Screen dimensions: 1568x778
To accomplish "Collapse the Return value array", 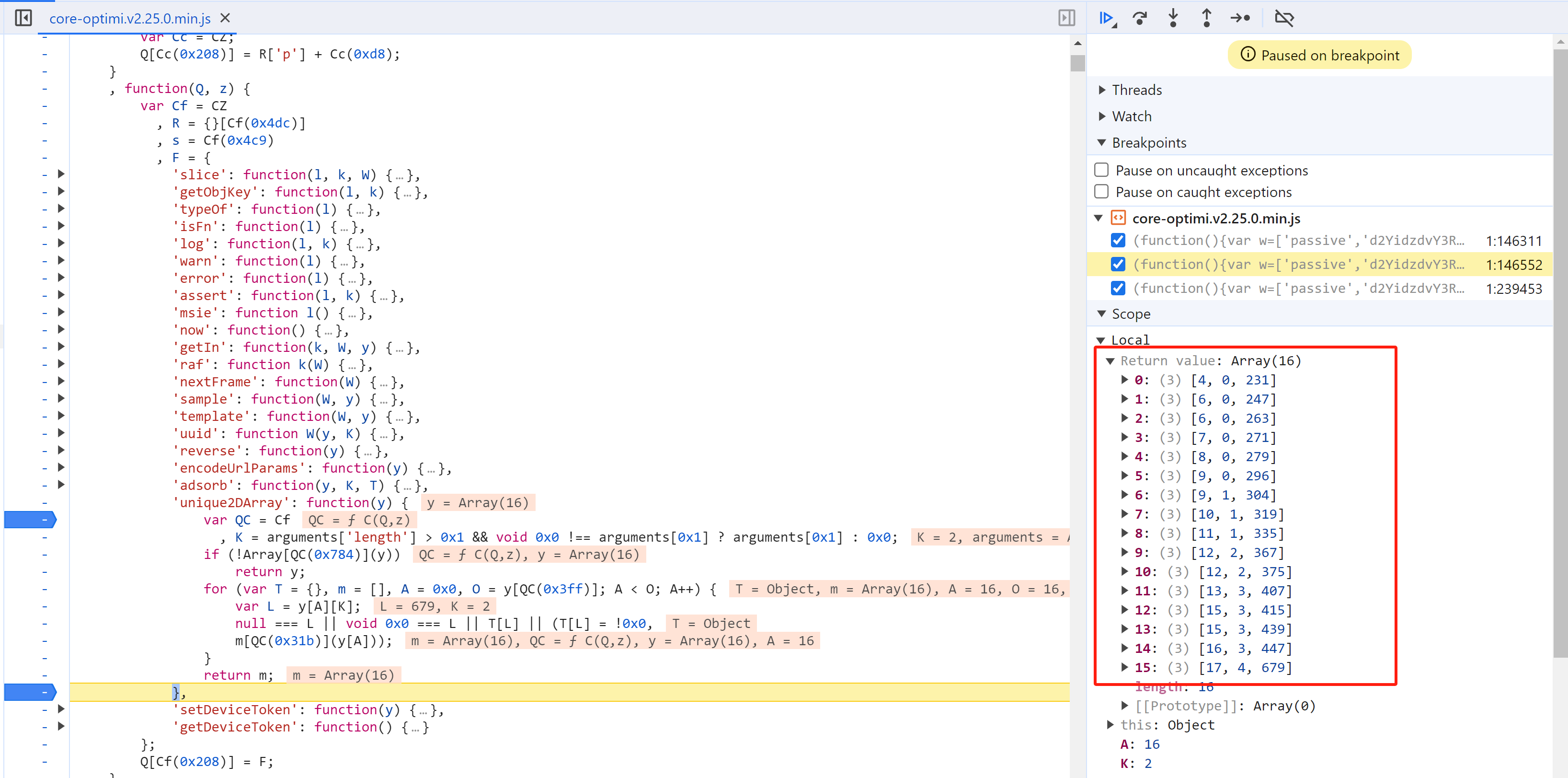I will pyautogui.click(x=1110, y=360).
